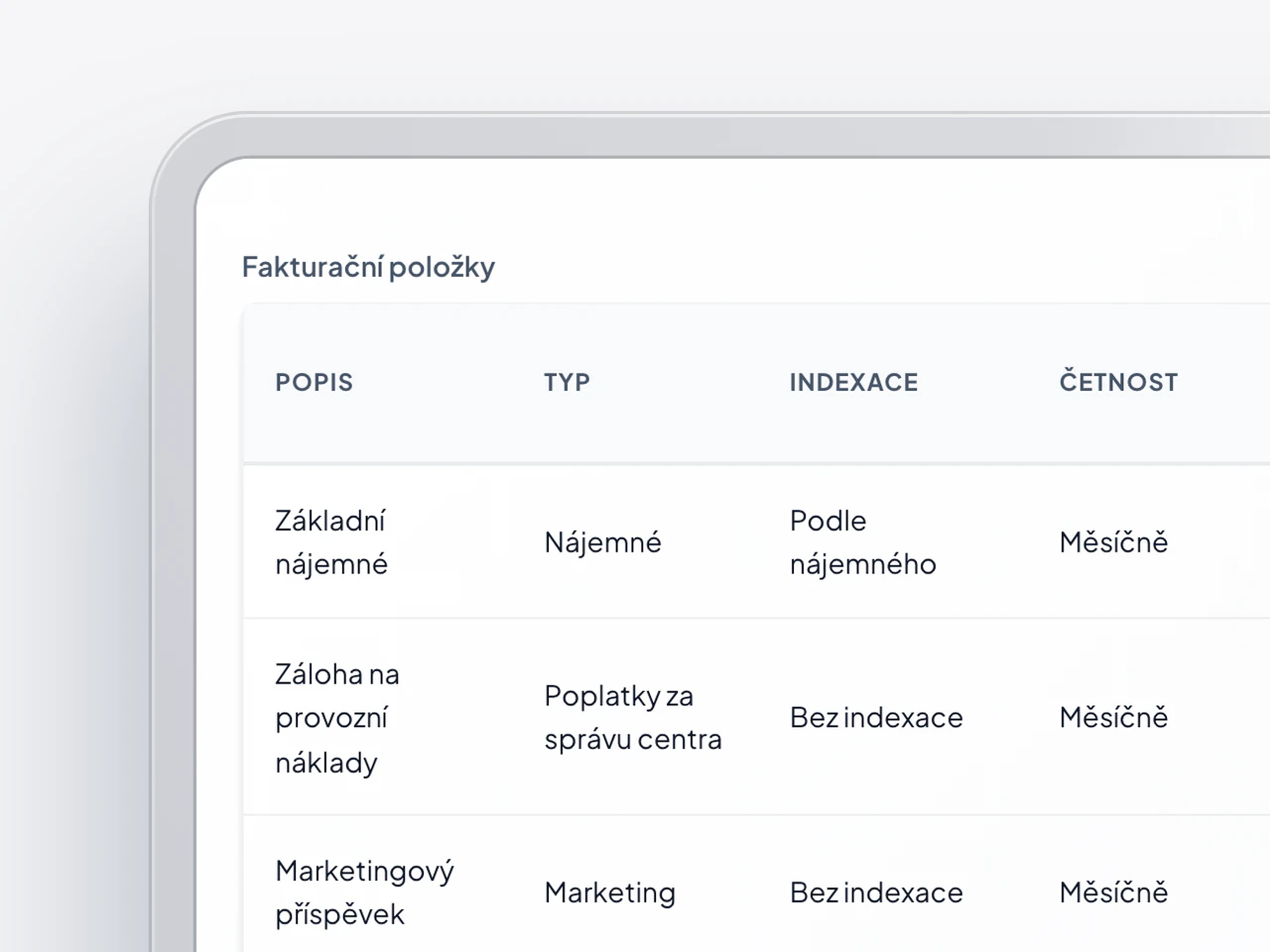The image size is (1270, 952).
Task: Click Poplatky za správu centra cell
Action: click(632, 718)
